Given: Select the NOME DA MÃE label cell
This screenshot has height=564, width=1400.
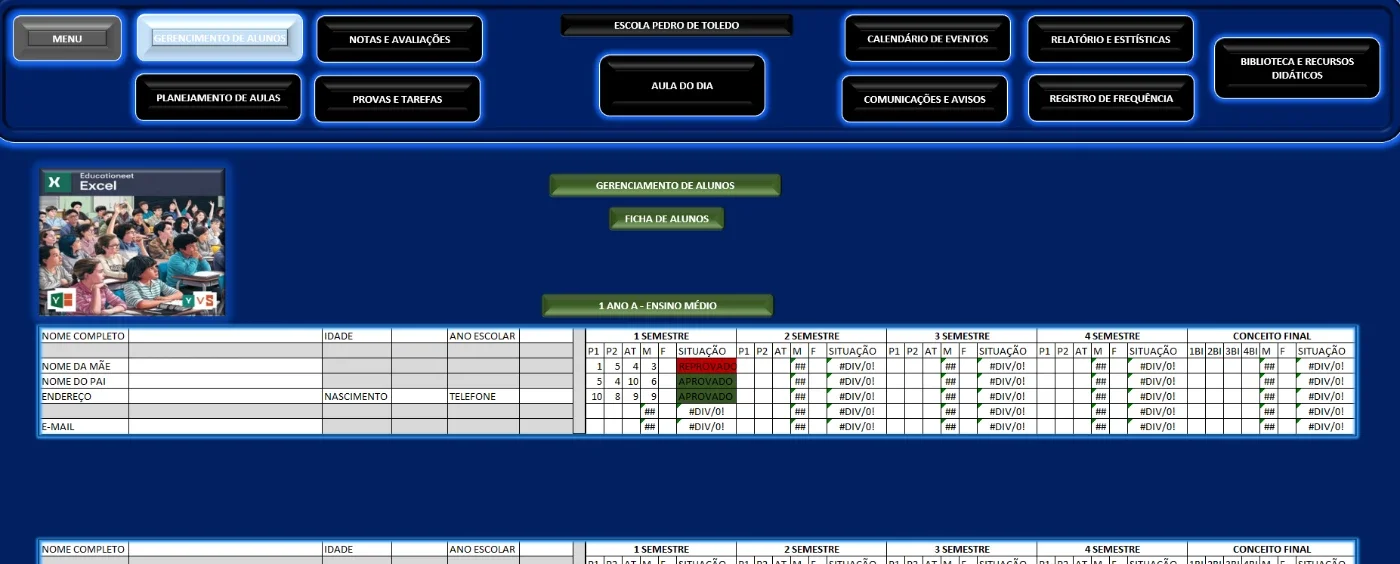Looking at the screenshot, I should 84,366.
